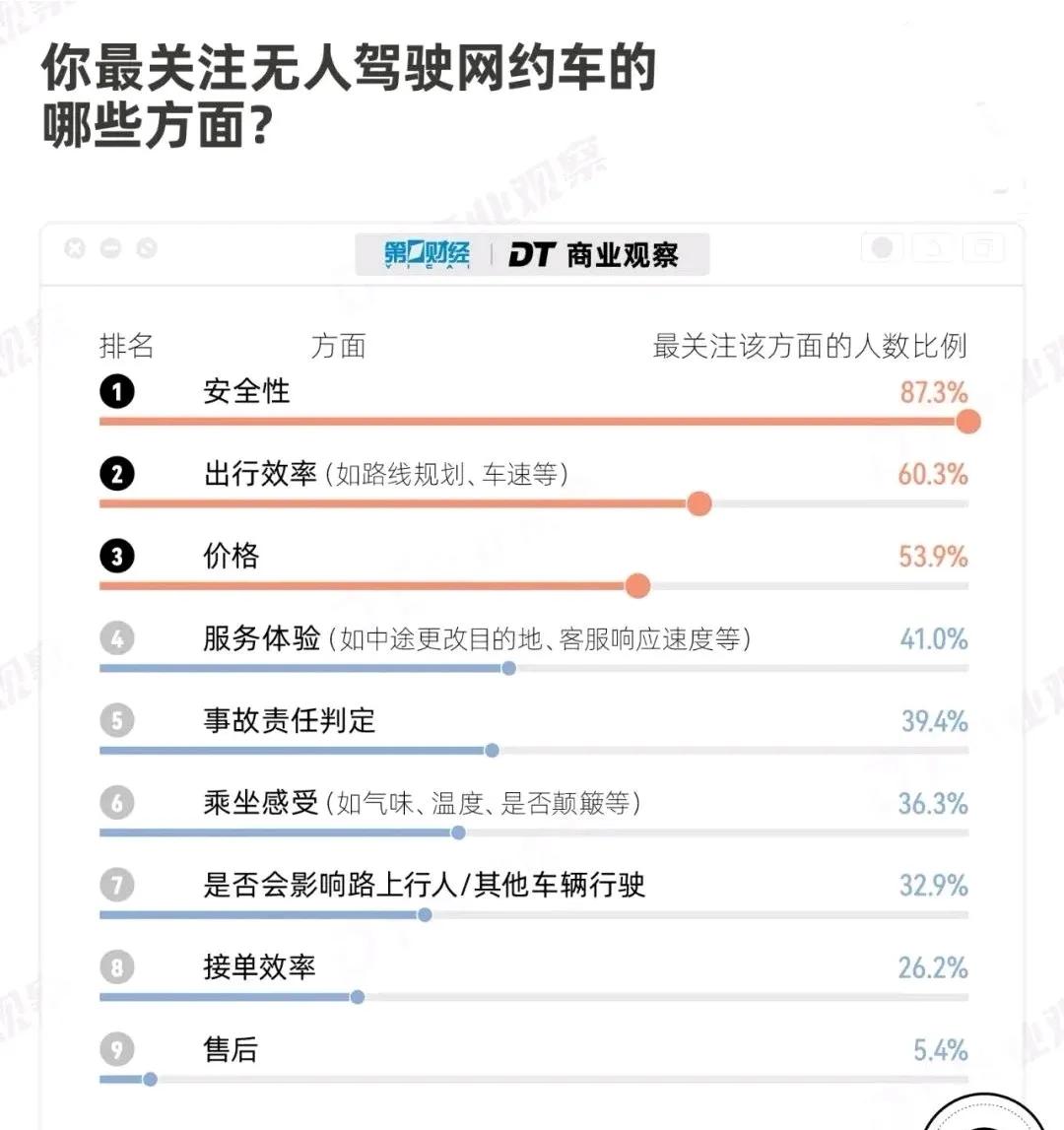This screenshot has height=1130, width=1064.
Task: Click the 最关注该方面的人数比例 column header
Action: point(810,347)
